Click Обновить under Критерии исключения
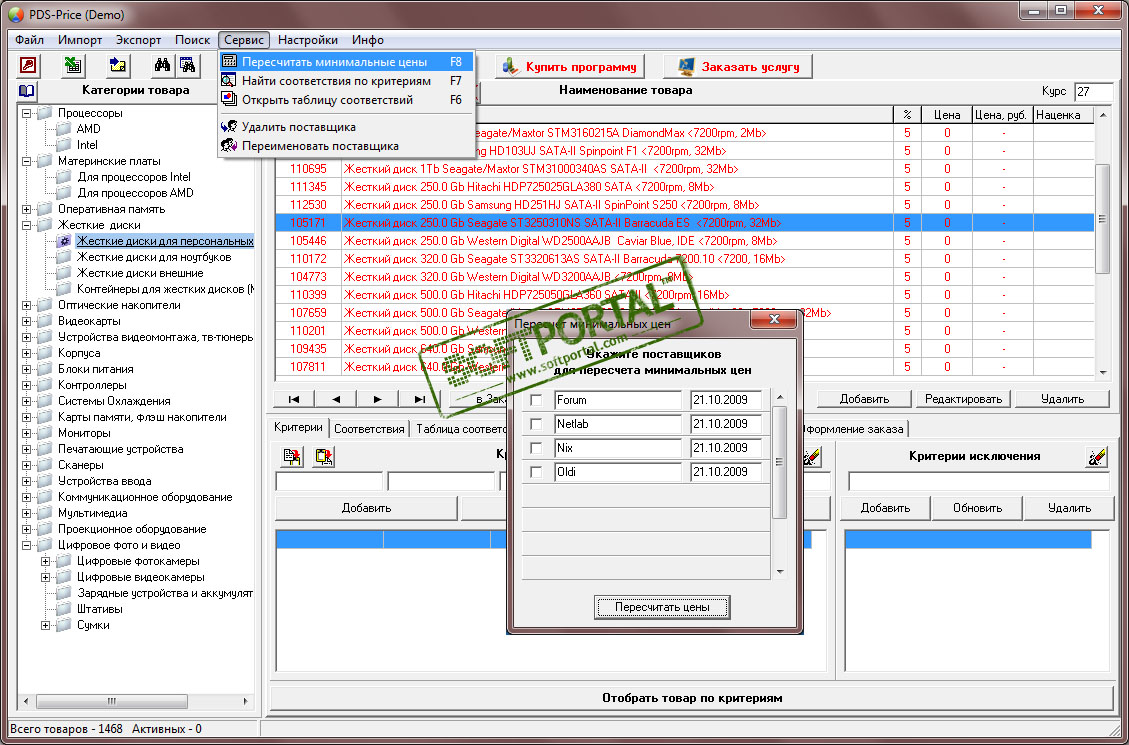 pos(977,508)
